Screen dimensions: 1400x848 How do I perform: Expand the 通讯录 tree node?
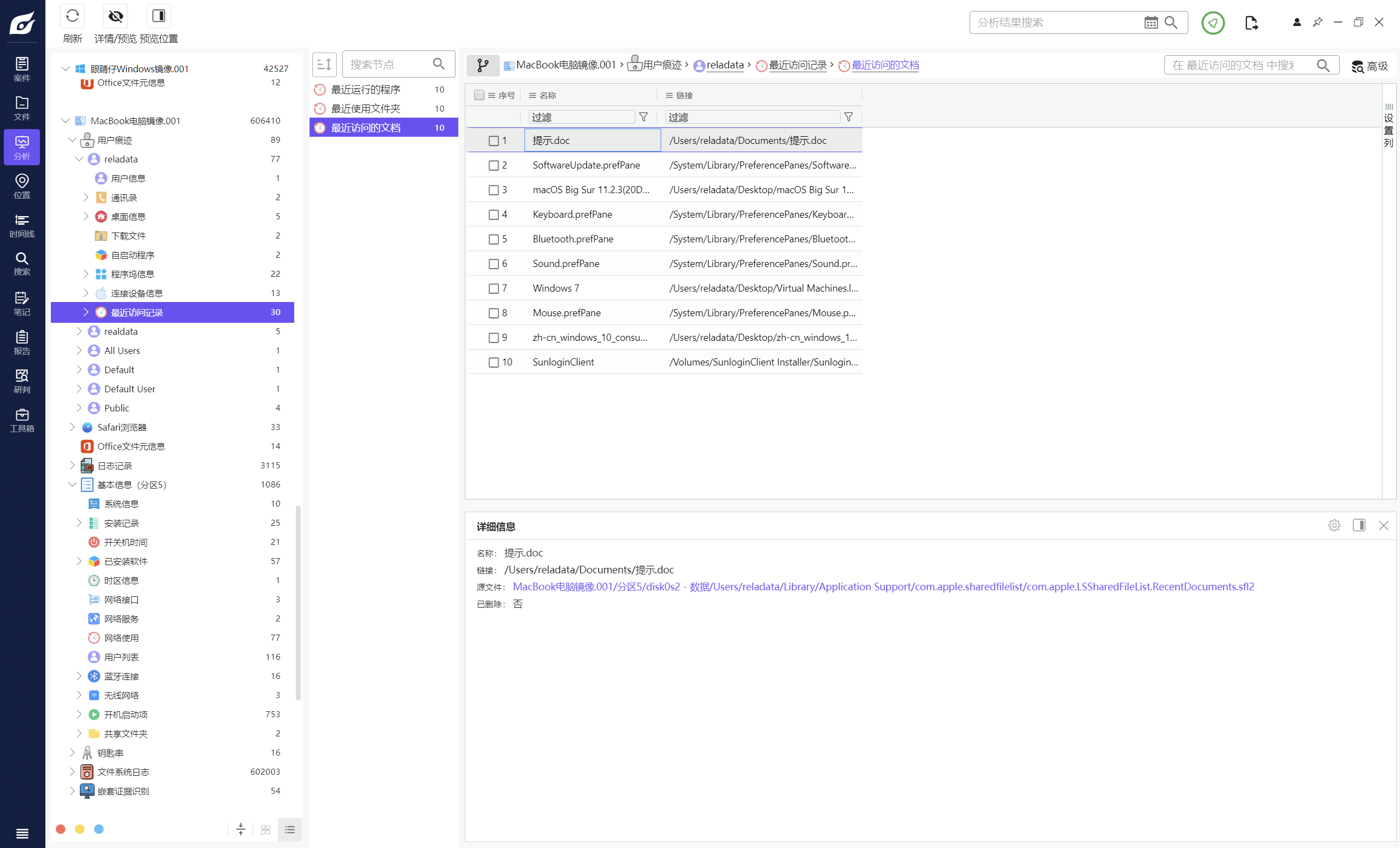point(86,197)
